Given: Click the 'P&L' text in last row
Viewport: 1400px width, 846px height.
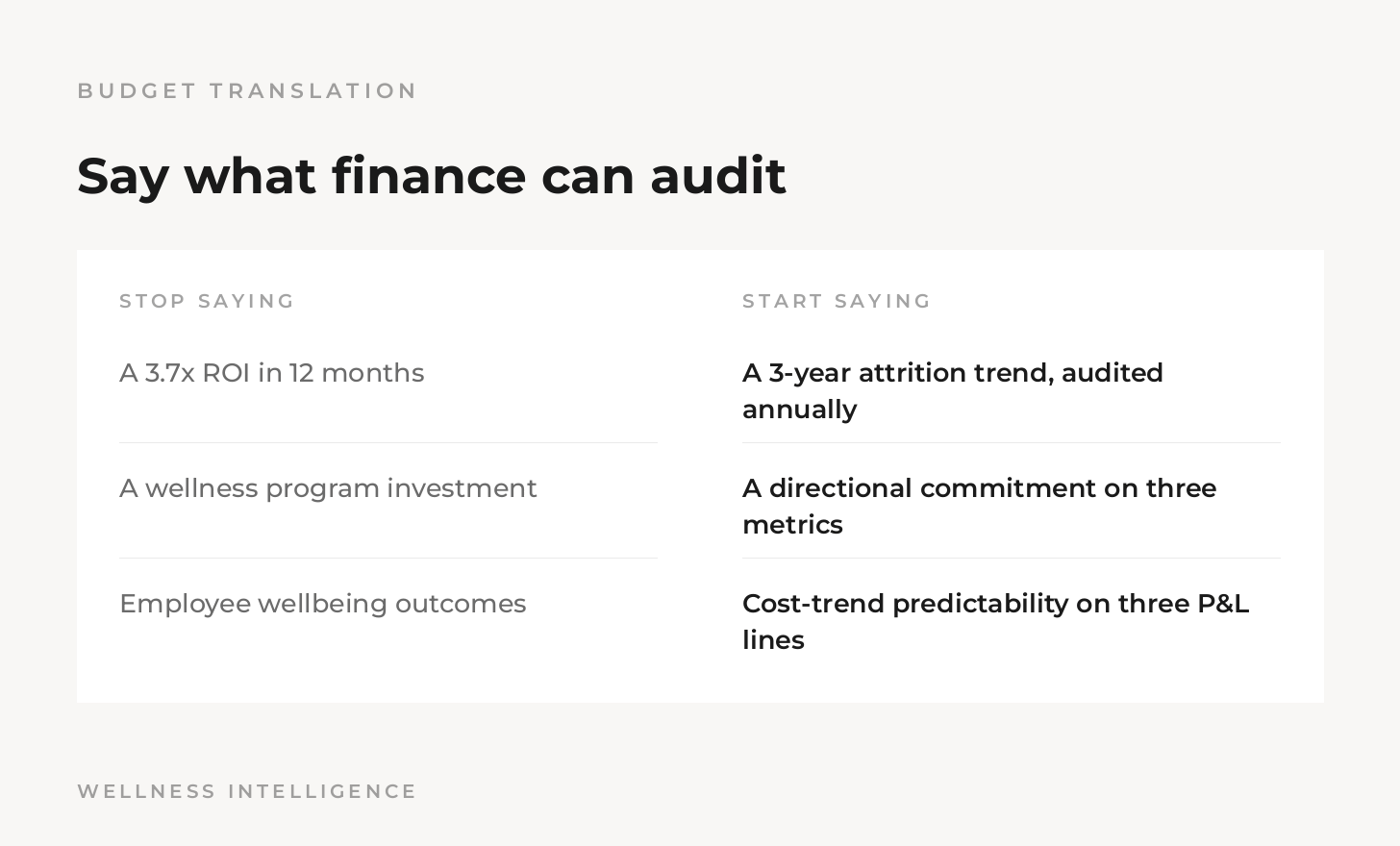Looking at the screenshot, I should (1222, 604).
